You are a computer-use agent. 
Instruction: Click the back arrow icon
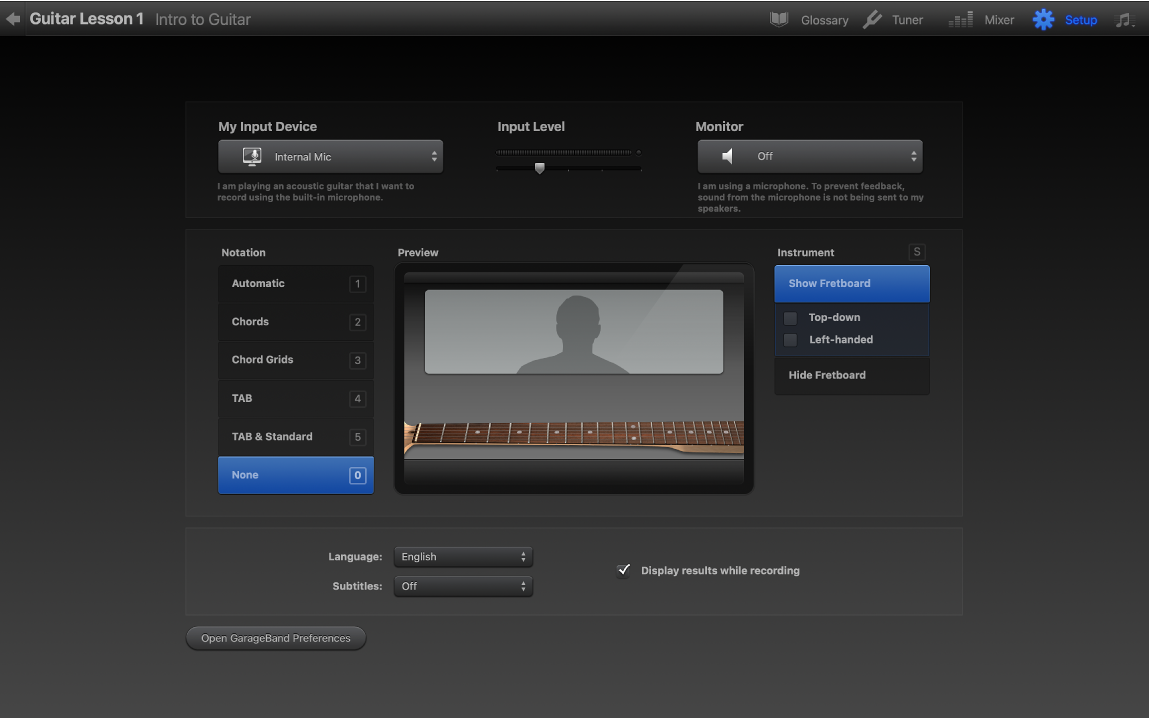click(13, 19)
